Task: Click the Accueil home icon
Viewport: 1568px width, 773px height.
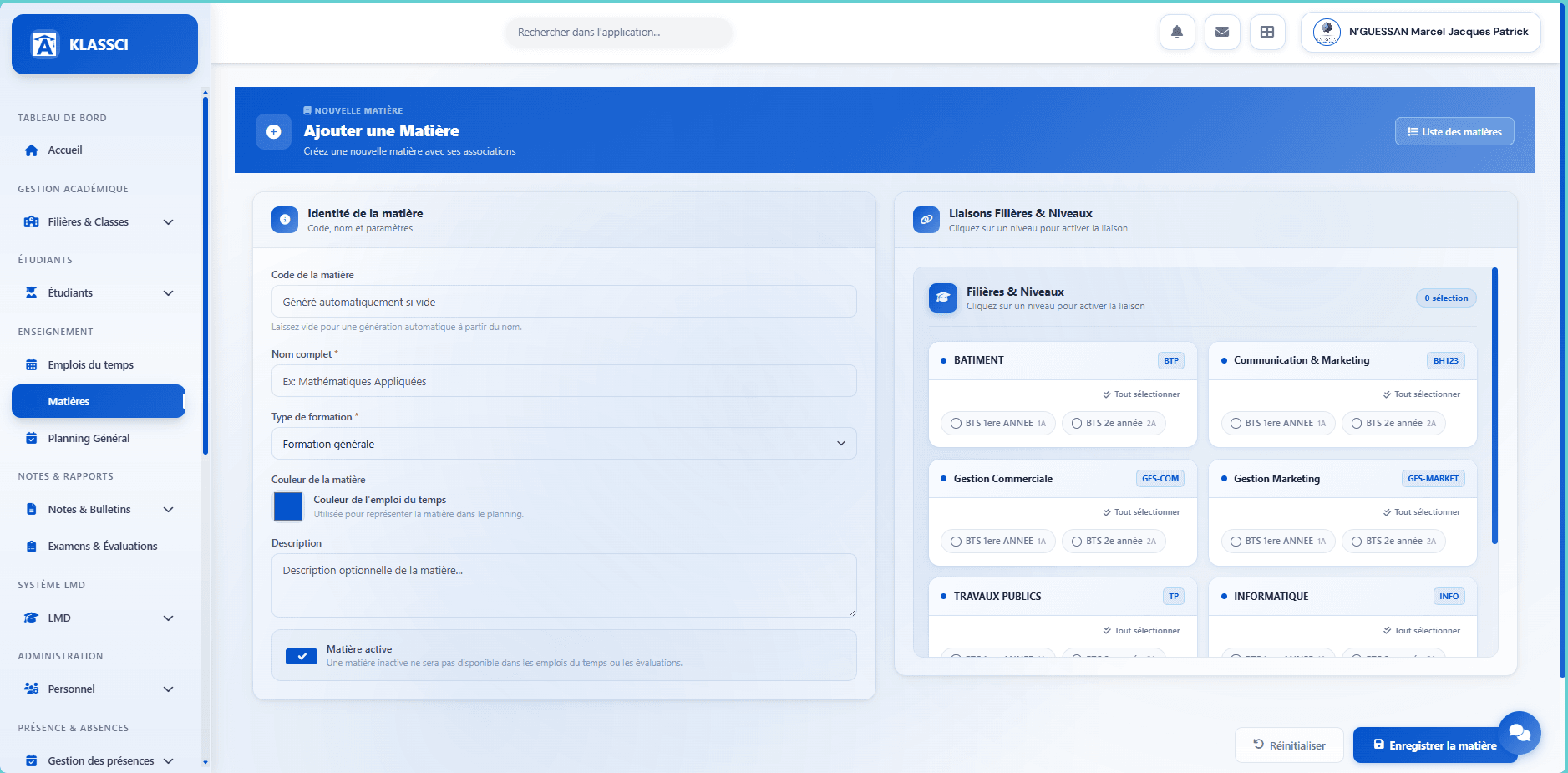Action: [32, 150]
